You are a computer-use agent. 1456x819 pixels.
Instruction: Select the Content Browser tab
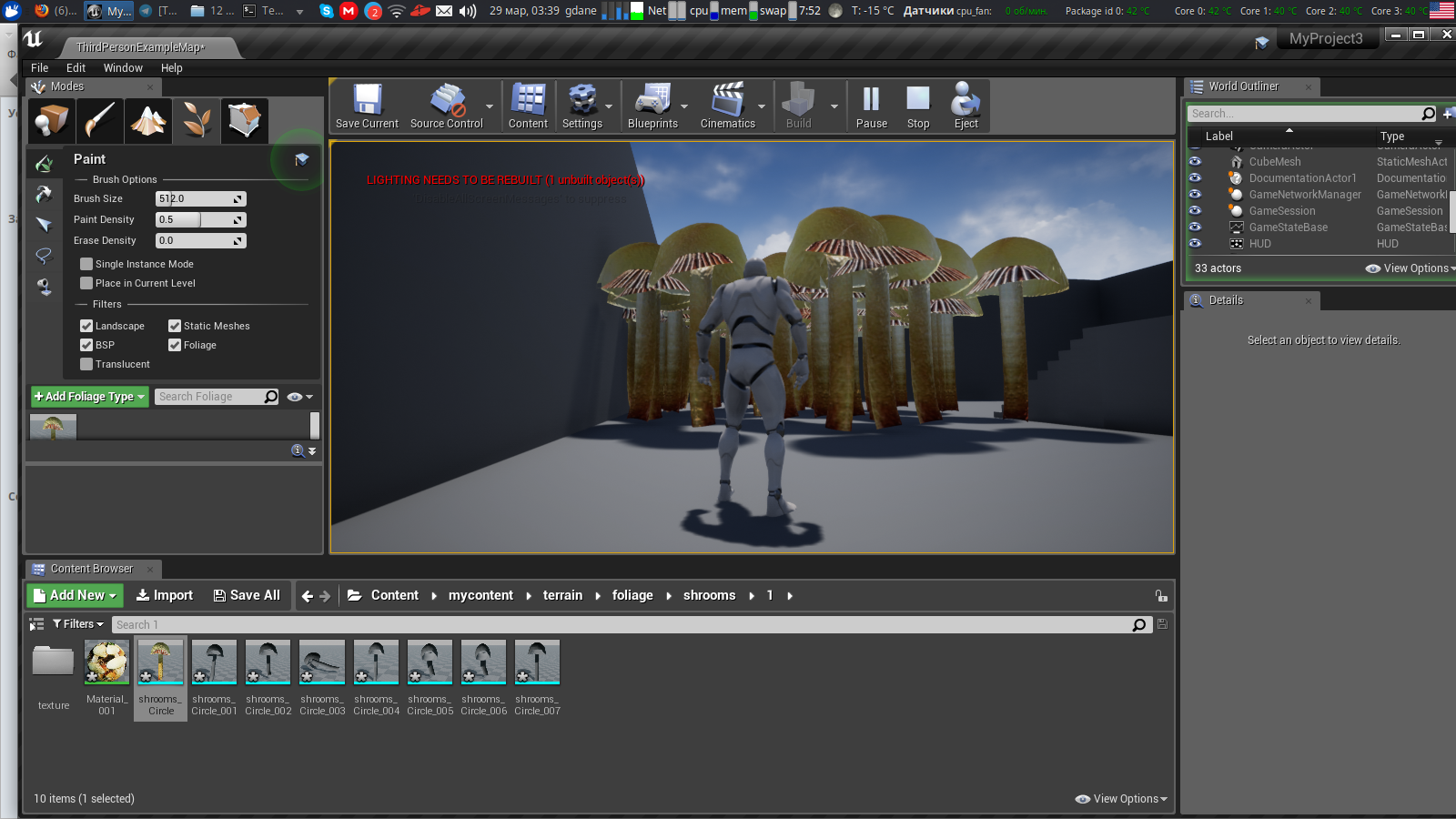91,569
